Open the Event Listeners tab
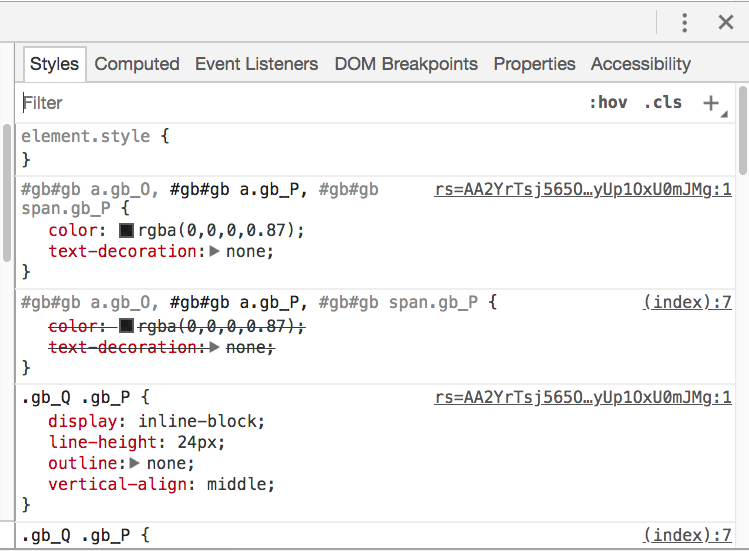Image resolution: width=749 pixels, height=551 pixels. coord(256,64)
